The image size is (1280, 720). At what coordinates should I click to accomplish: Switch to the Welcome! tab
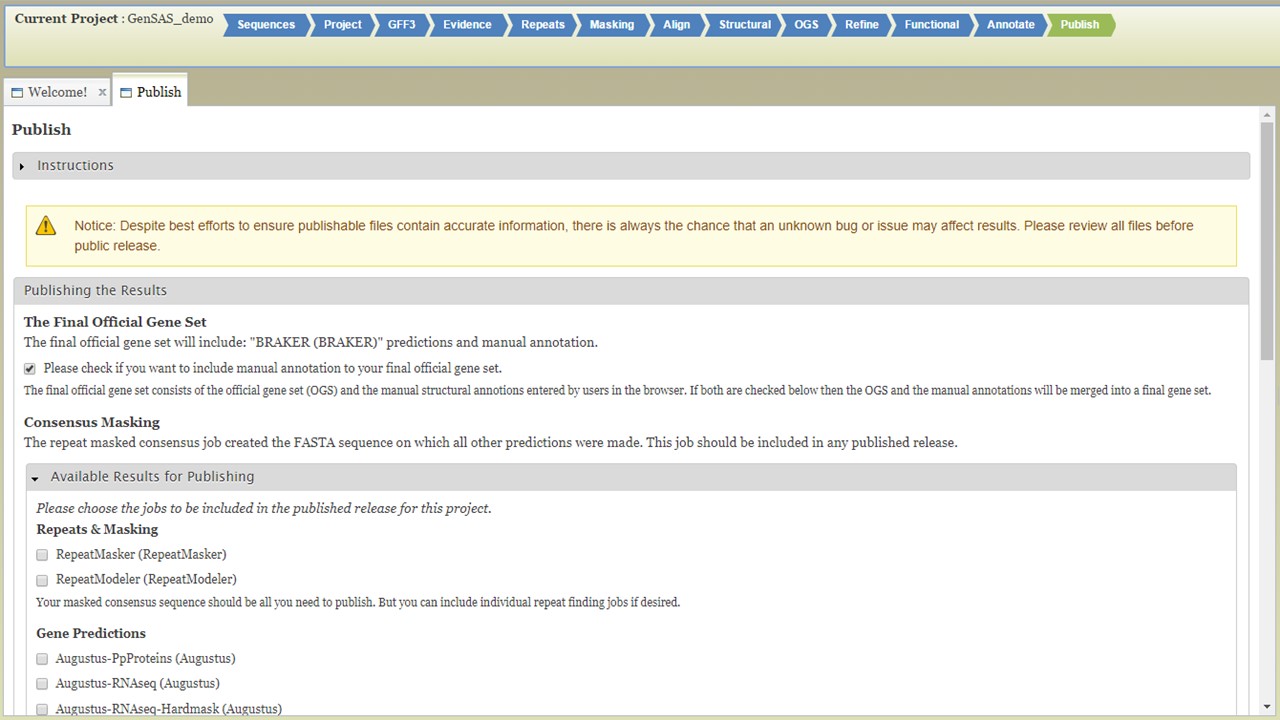[58, 92]
